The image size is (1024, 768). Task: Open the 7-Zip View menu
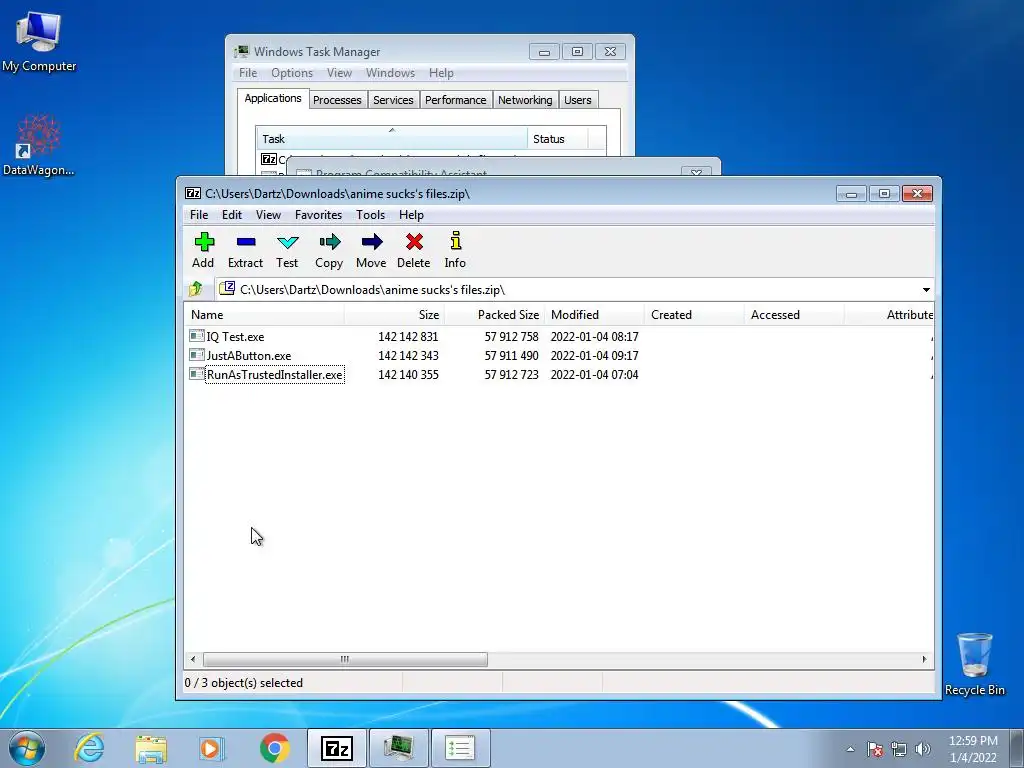point(268,215)
